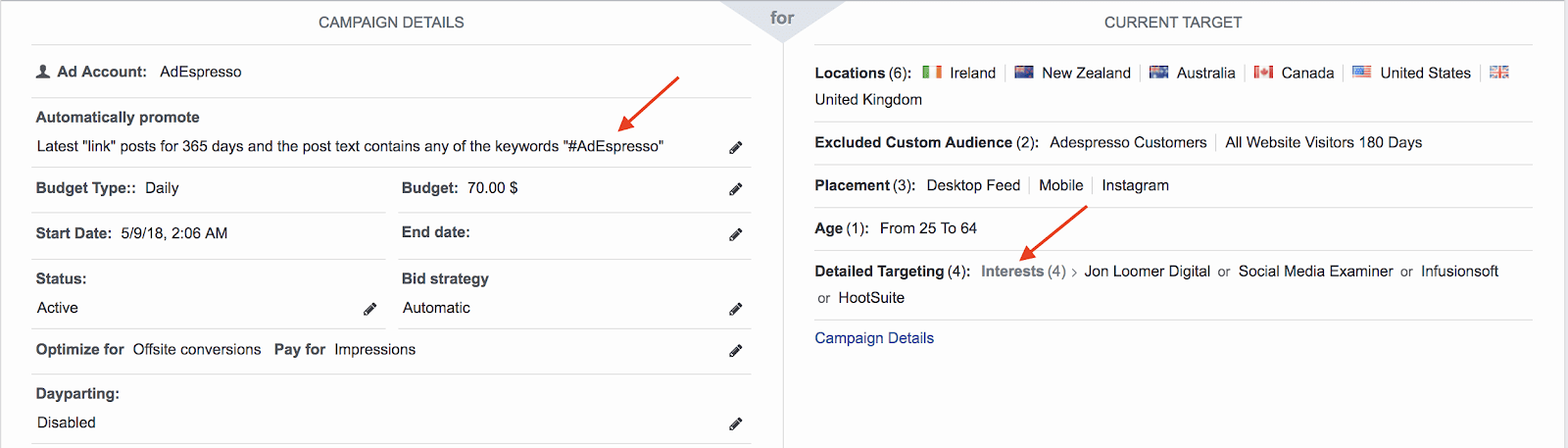
Task: Click the budget value 70.00 $
Action: coord(493,188)
